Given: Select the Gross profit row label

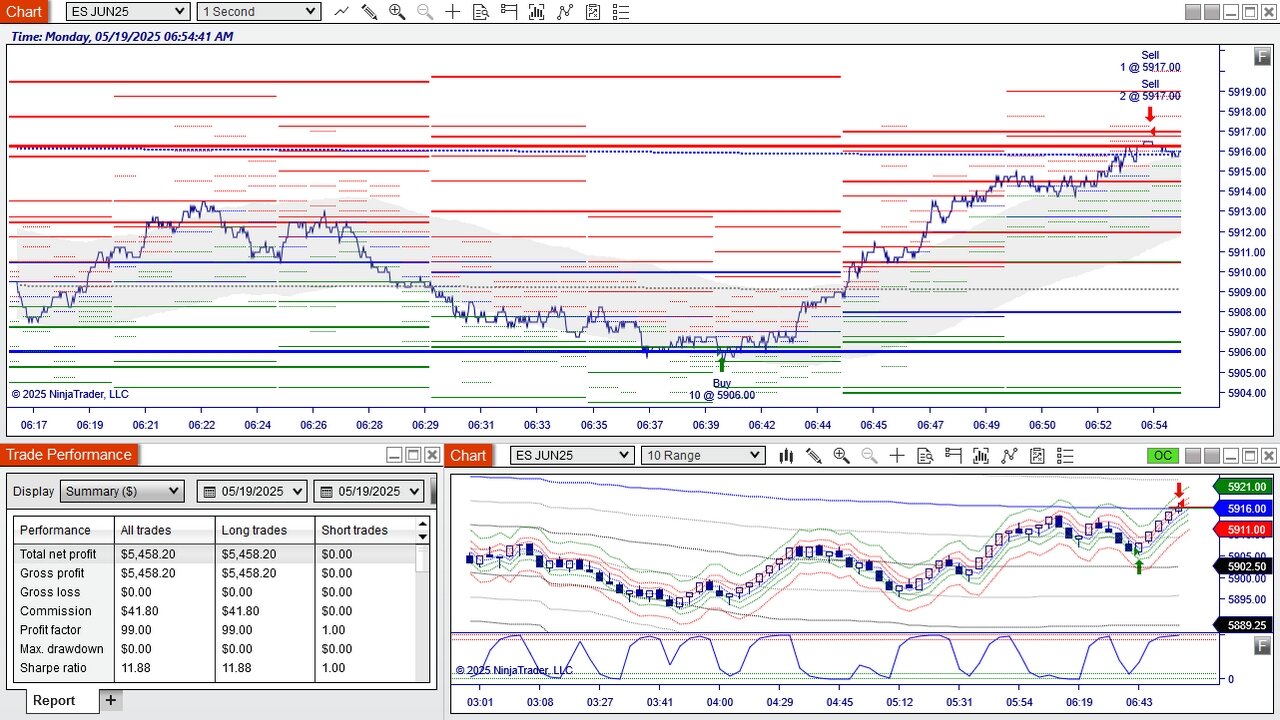Looking at the screenshot, I should [52, 573].
